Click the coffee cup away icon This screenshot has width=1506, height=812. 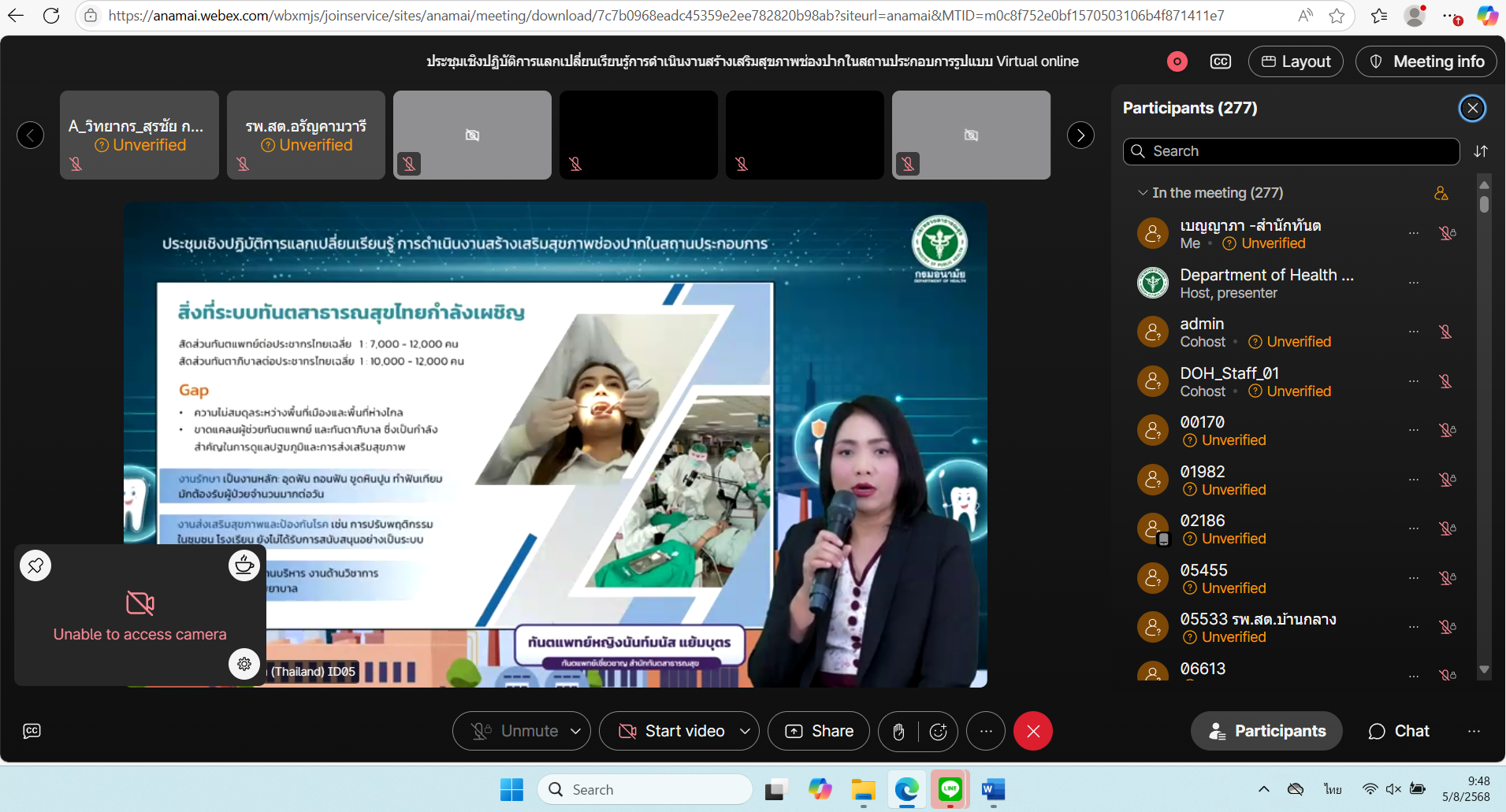[244, 565]
